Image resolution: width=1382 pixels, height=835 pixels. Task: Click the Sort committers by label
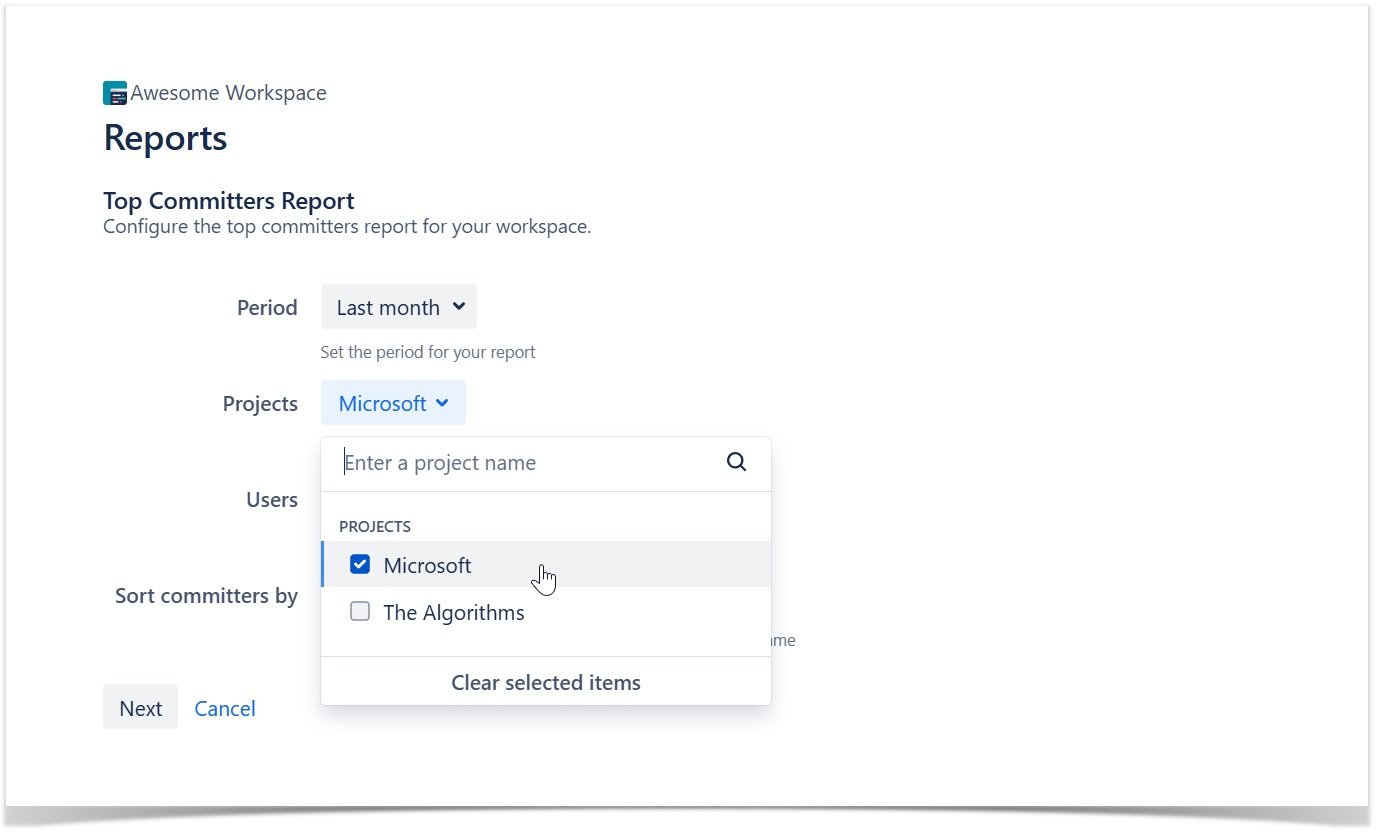206,596
